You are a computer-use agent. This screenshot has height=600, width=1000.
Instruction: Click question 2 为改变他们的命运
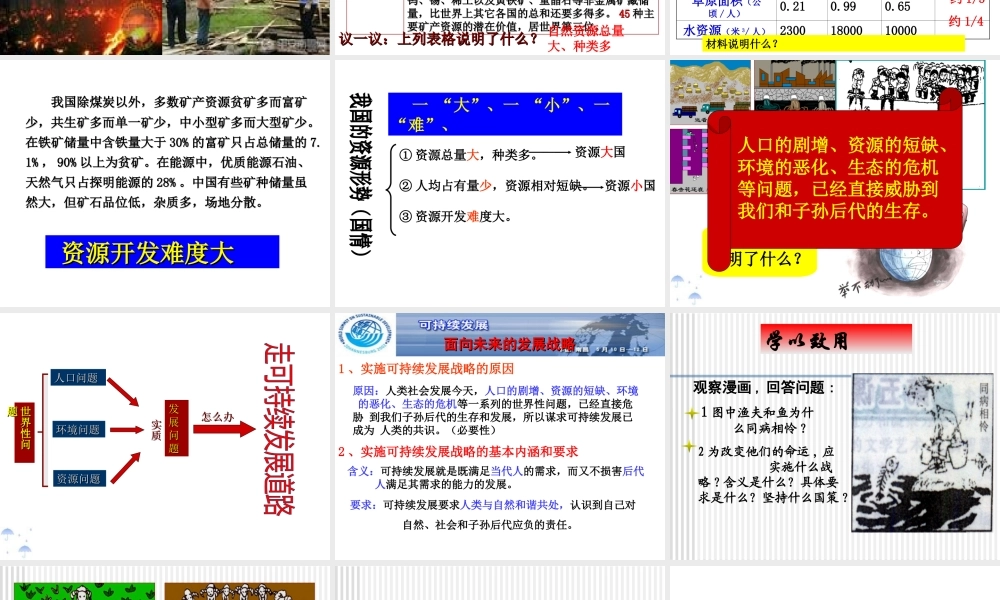(772, 474)
